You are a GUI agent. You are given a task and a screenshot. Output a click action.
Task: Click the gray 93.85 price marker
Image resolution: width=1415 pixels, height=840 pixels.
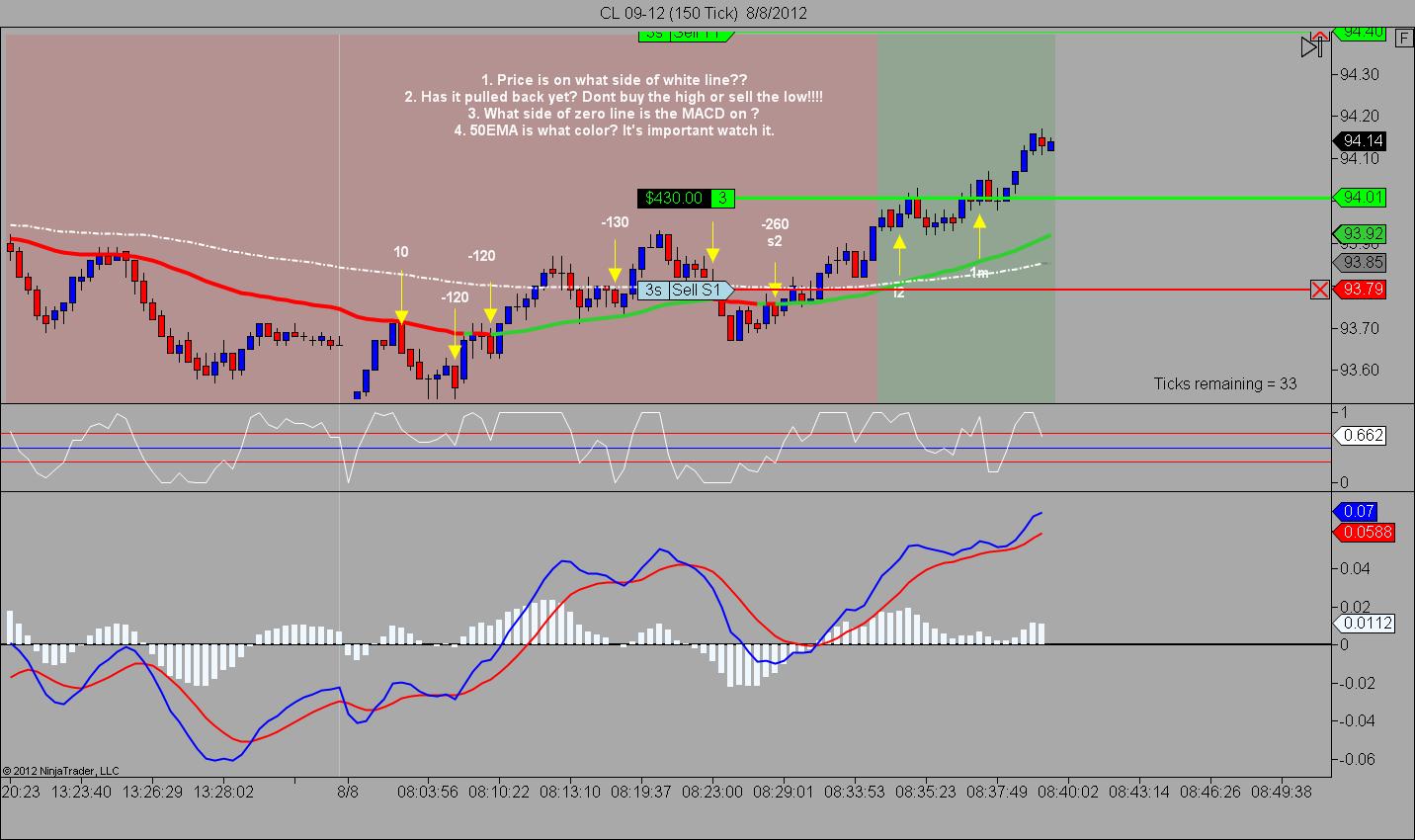[1361, 263]
